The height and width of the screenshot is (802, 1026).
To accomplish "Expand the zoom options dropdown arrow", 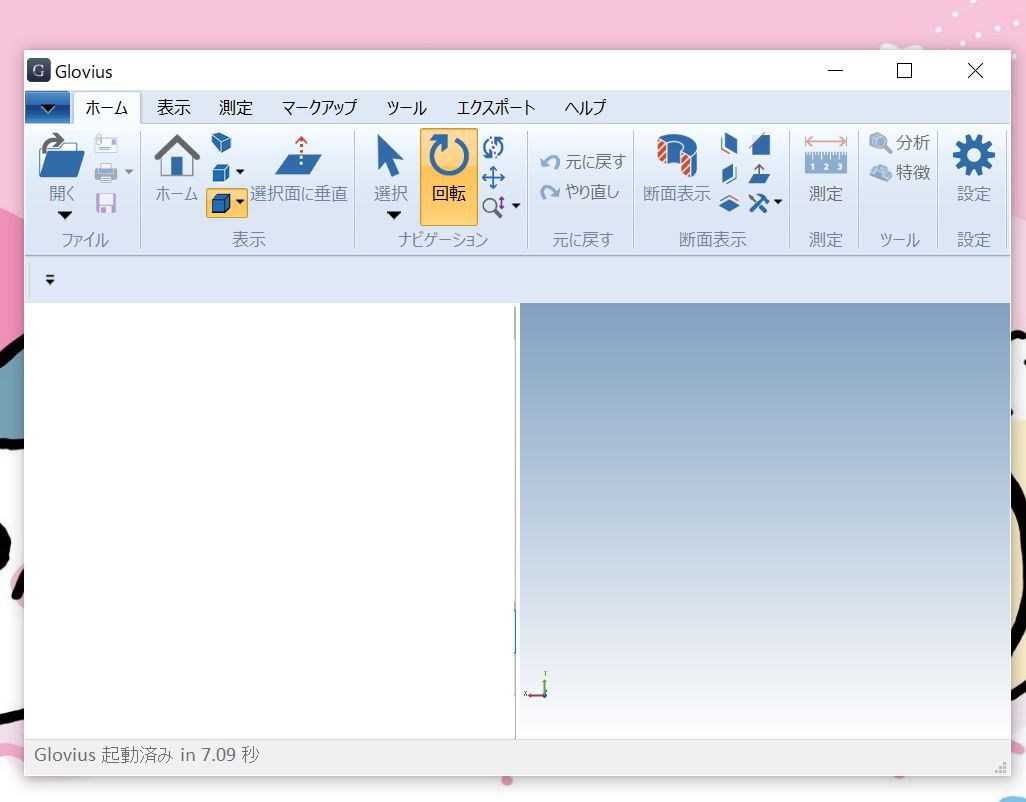I will (x=517, y=206).
